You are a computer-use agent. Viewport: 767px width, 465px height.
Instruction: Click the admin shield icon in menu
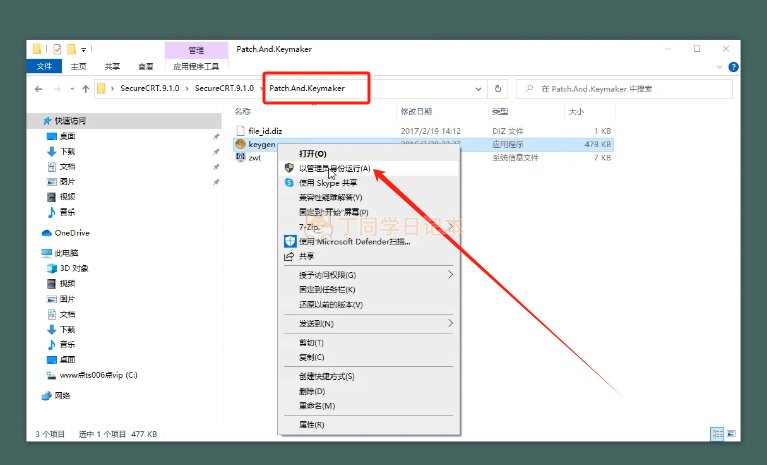point(289,168)
